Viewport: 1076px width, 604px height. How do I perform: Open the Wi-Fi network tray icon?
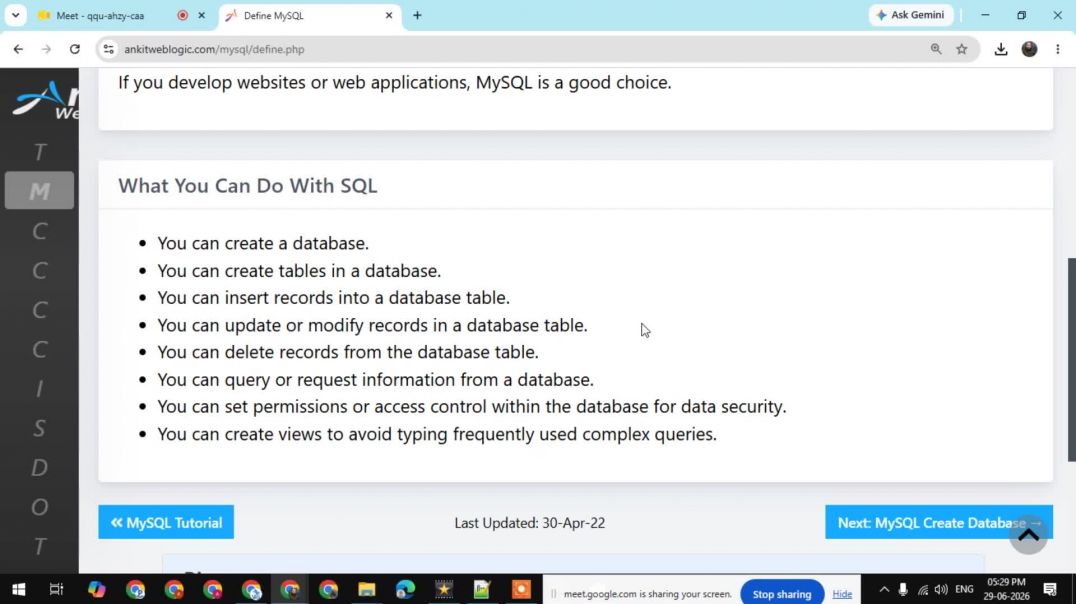coord(923,590)
